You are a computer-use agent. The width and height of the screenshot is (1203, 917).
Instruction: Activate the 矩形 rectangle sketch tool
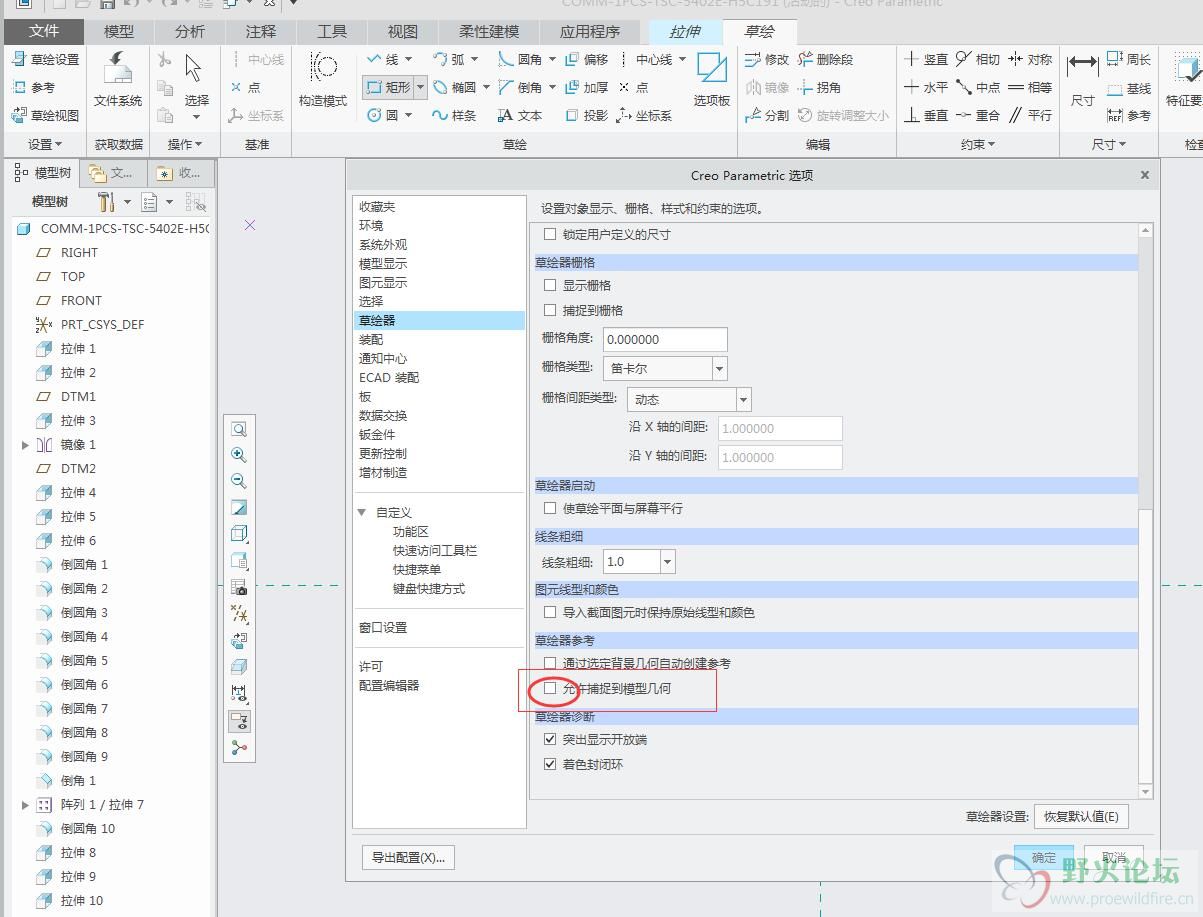point(388,87)
